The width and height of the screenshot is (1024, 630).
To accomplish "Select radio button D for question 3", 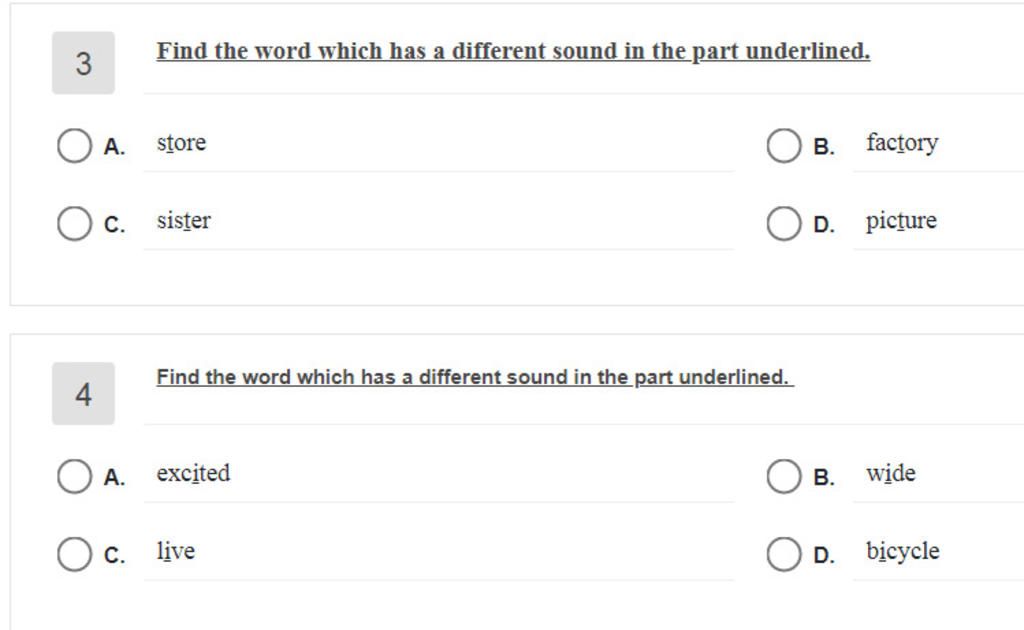I will click(x=784, y=224).
